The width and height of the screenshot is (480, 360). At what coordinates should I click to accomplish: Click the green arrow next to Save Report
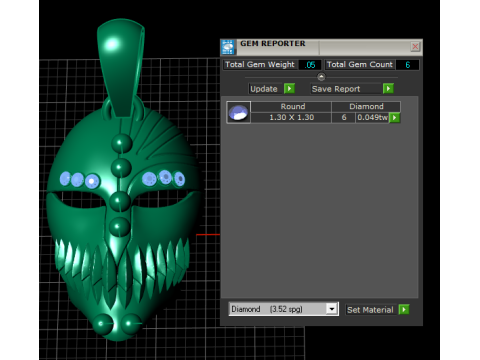pyautogui.click(x=388, y=89)
